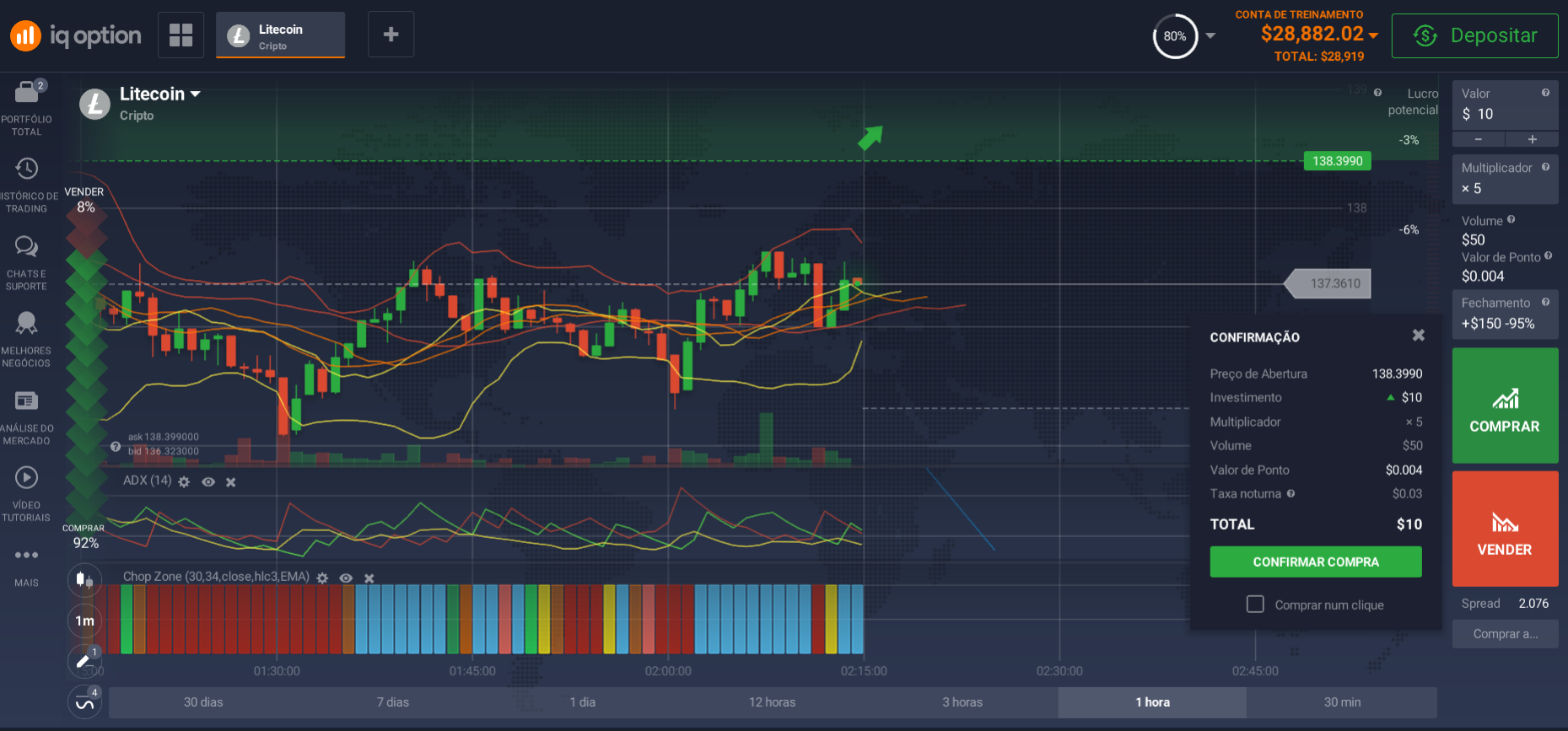Screen dimensions: 1568x731
Task: Show help for Taxa noturna
Action: (x=1291, y=493)
